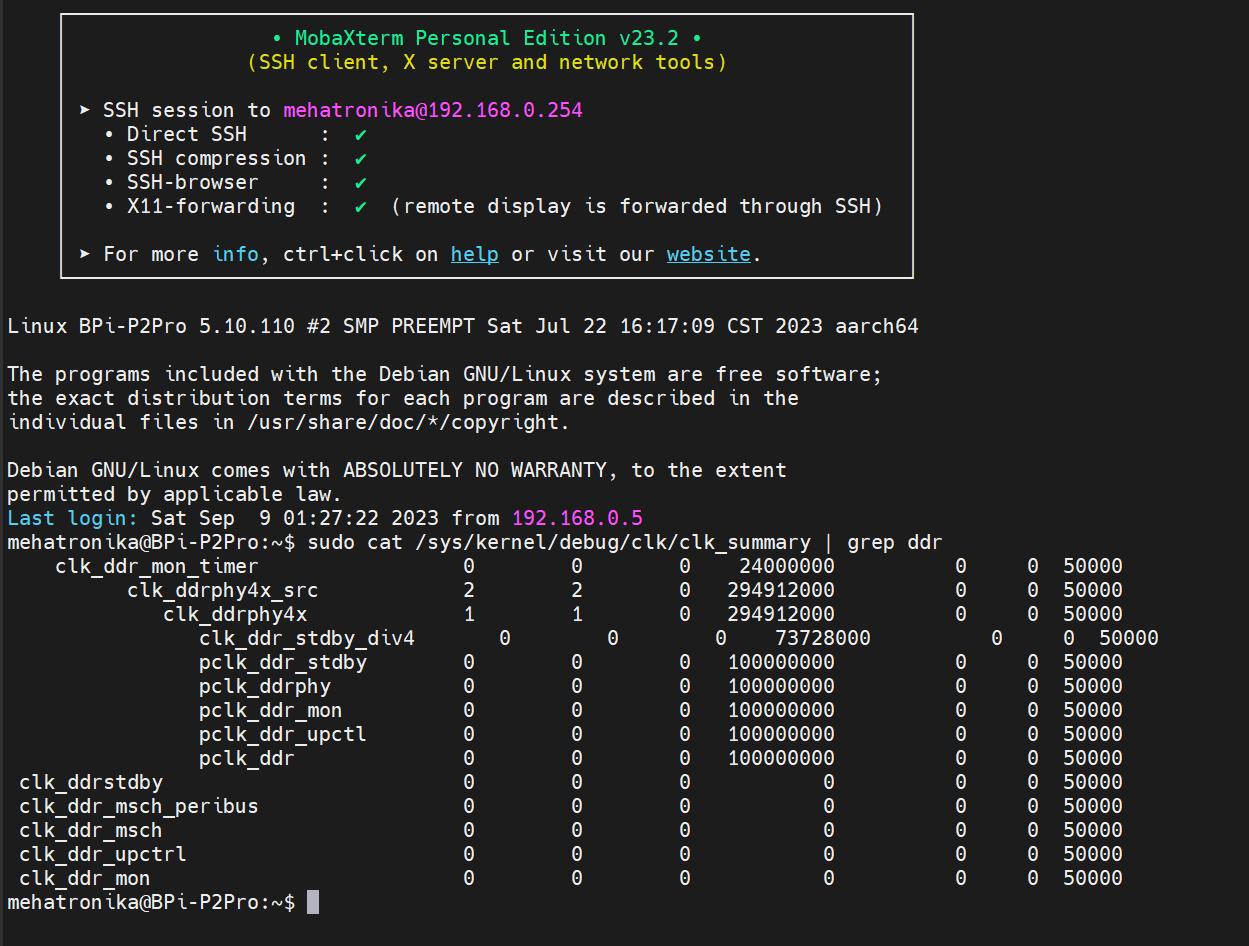Click the X11-forwarding green checkmark

[360, 206]
